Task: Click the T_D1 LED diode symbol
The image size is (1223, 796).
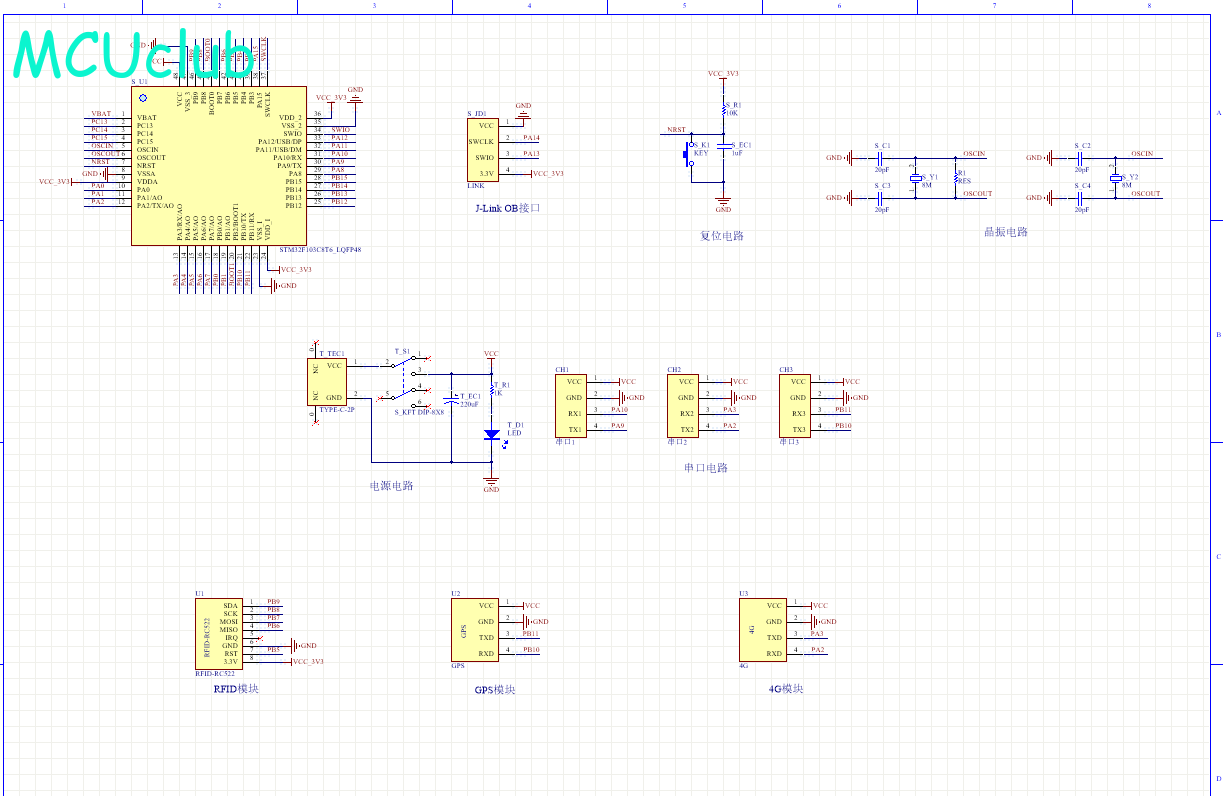Action: [x=491, y=435]
